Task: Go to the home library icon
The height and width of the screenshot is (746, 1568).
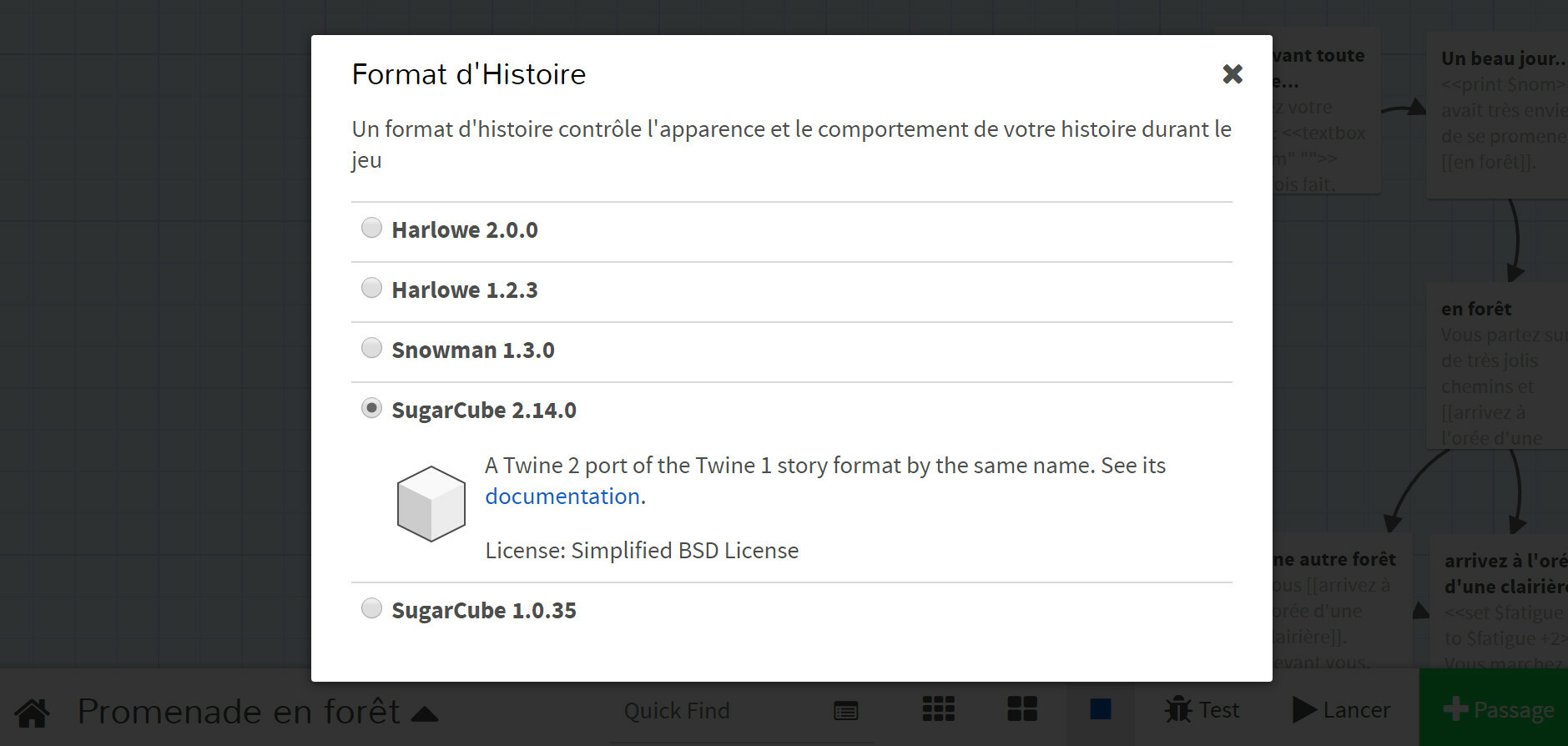Action: tap(33, 712)
